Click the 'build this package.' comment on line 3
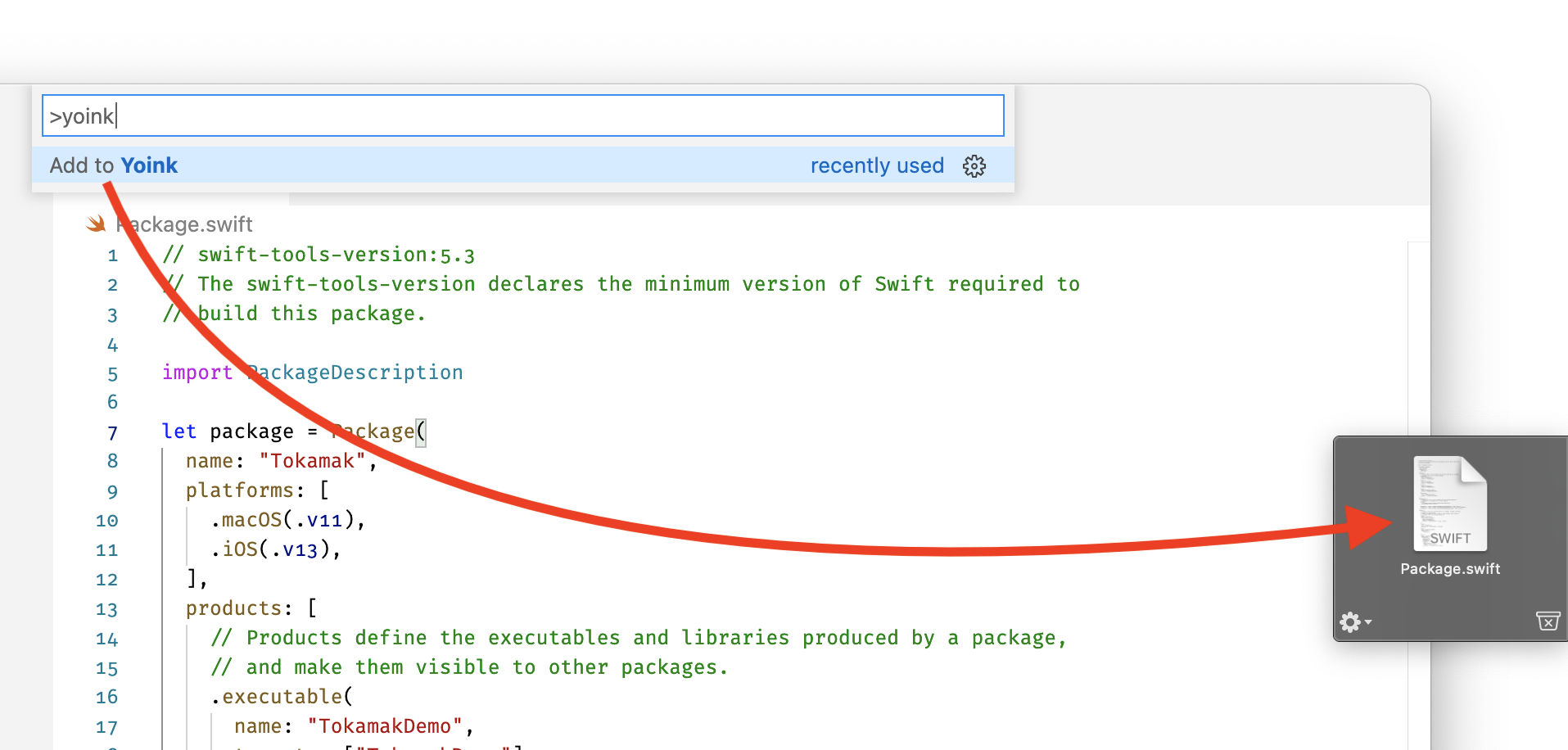 [294, 314]
